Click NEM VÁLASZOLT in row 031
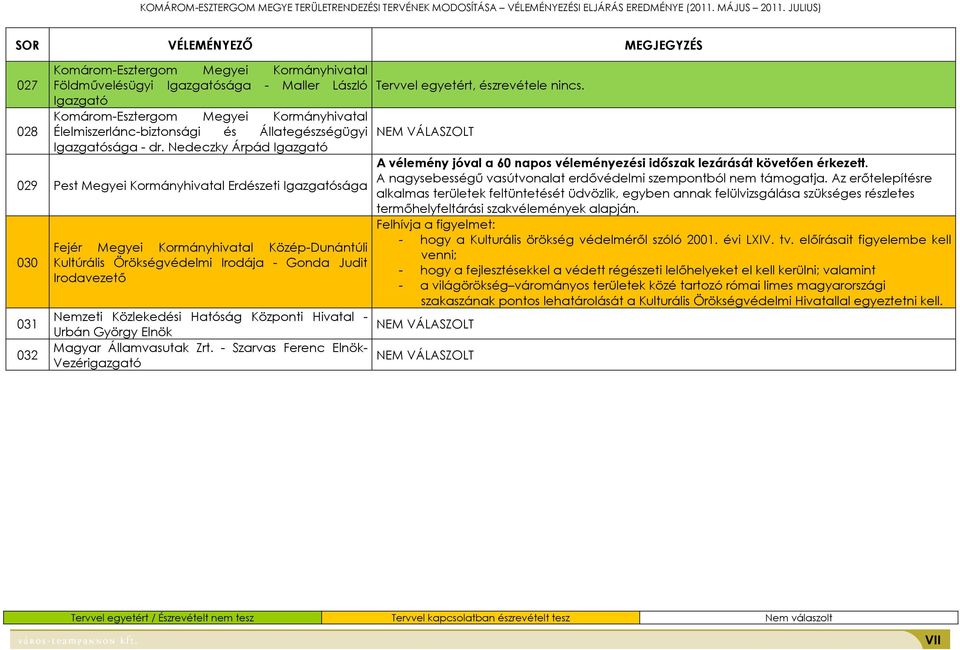This screenshot has height=650, width=960. (425, 324)
